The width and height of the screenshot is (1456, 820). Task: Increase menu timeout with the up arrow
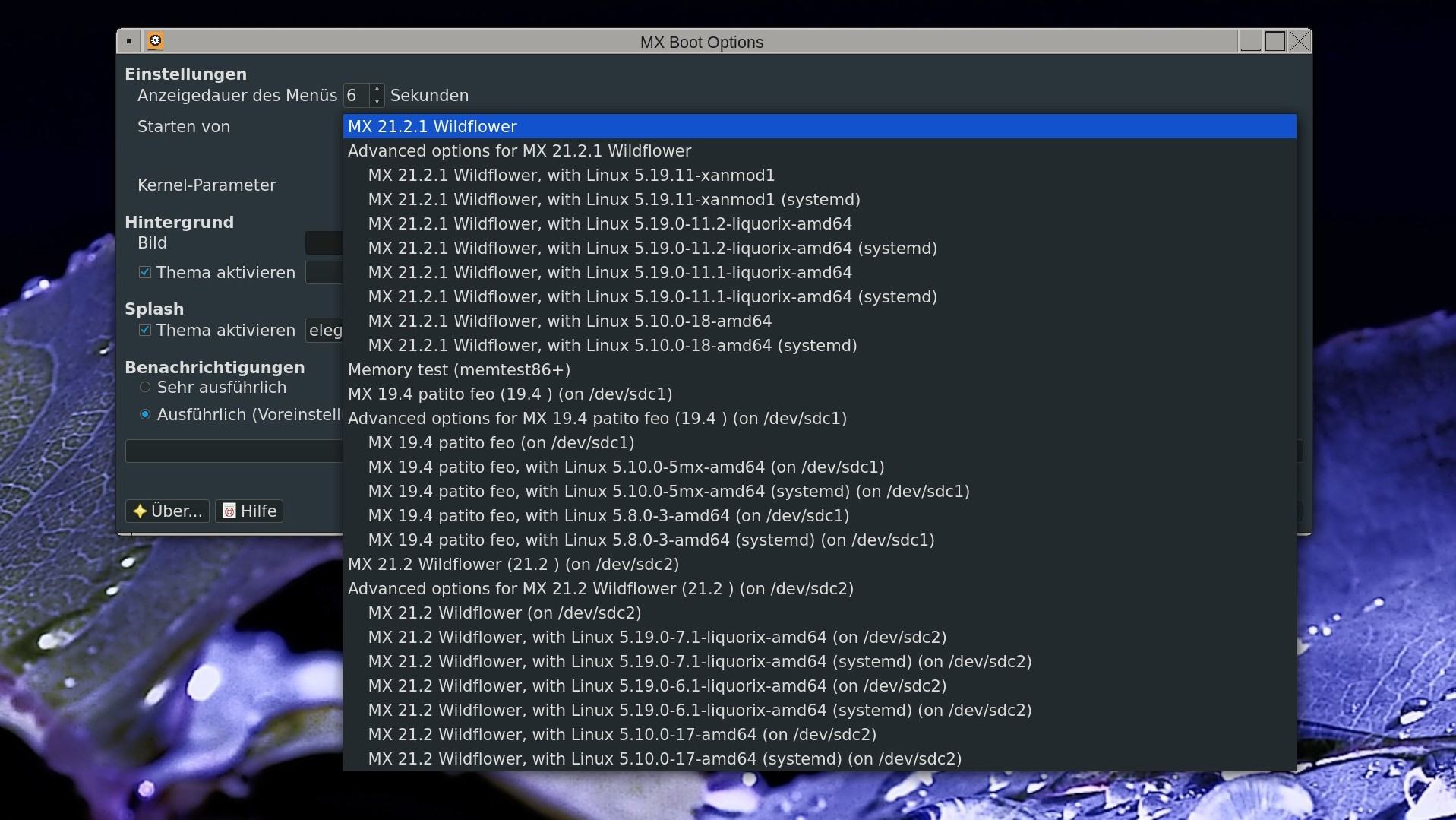[377, 90]
